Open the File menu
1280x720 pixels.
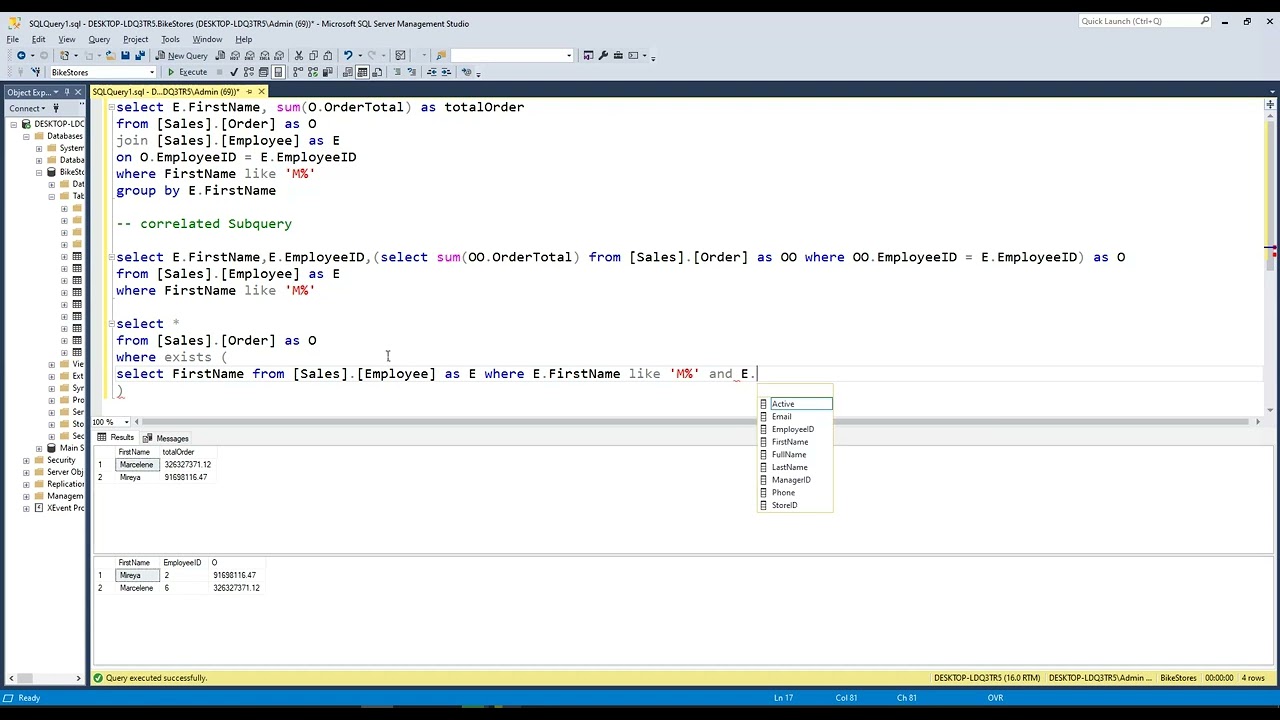13,39
